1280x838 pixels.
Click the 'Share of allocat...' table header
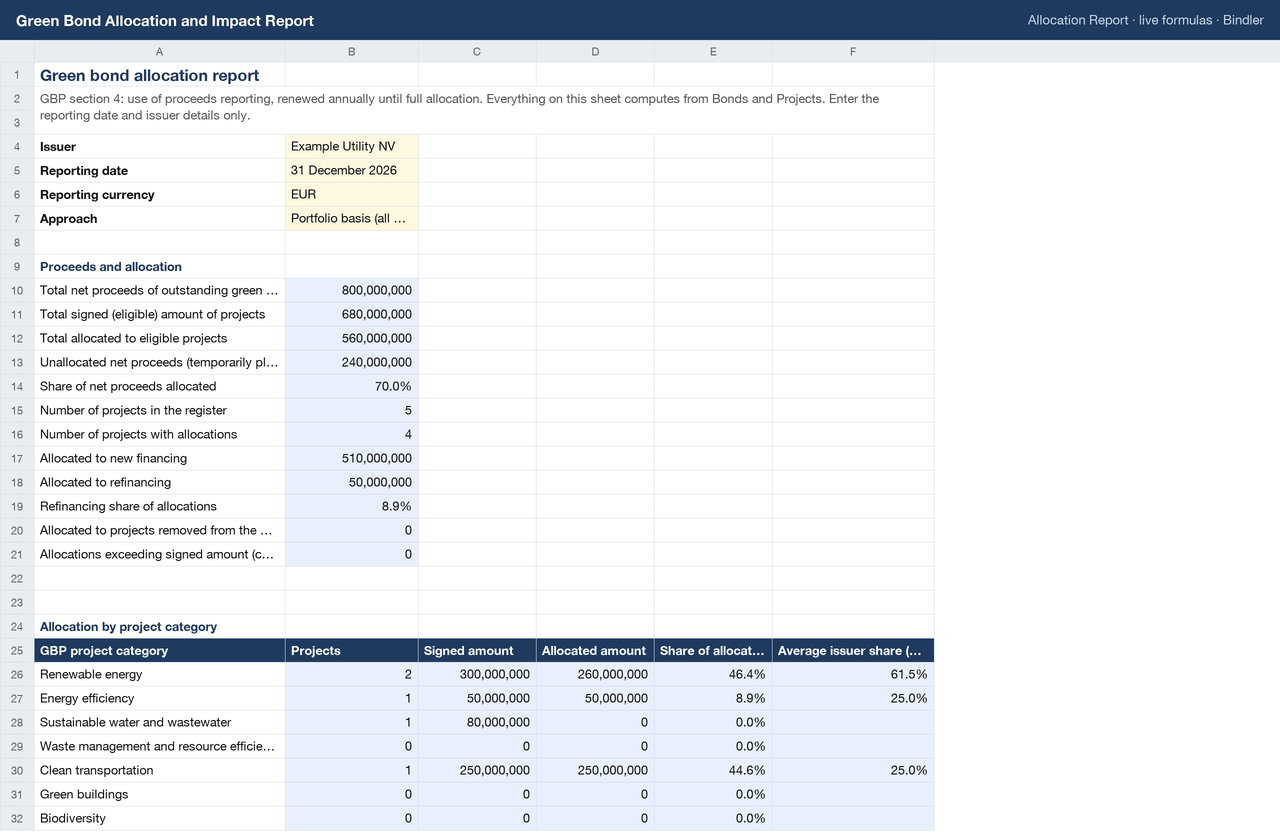click(x=713, y=651)
